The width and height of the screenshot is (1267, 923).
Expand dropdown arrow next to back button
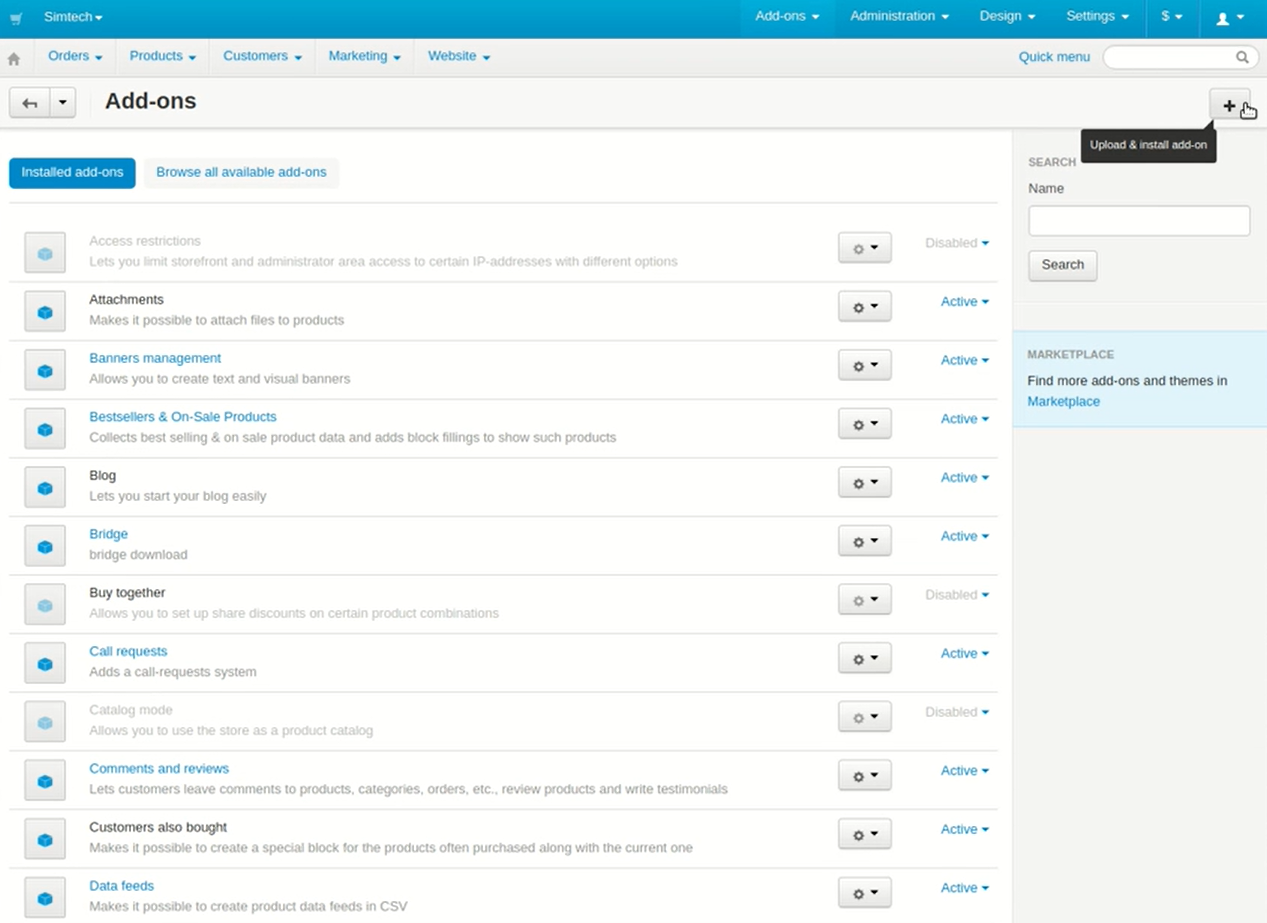pyautogui.click(x=63, y=103)
